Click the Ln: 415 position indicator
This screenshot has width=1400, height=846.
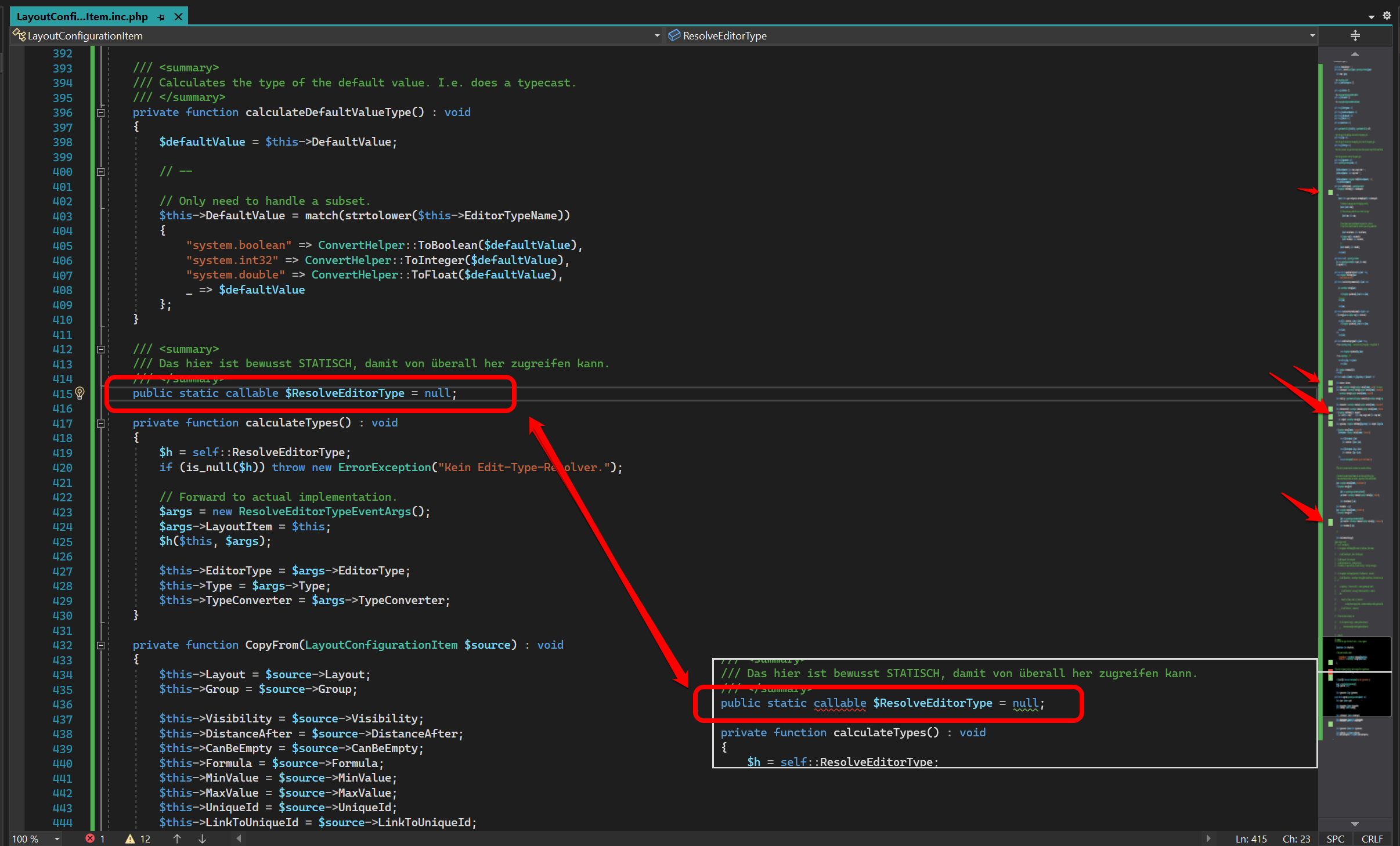click(x=1251, y=838)
